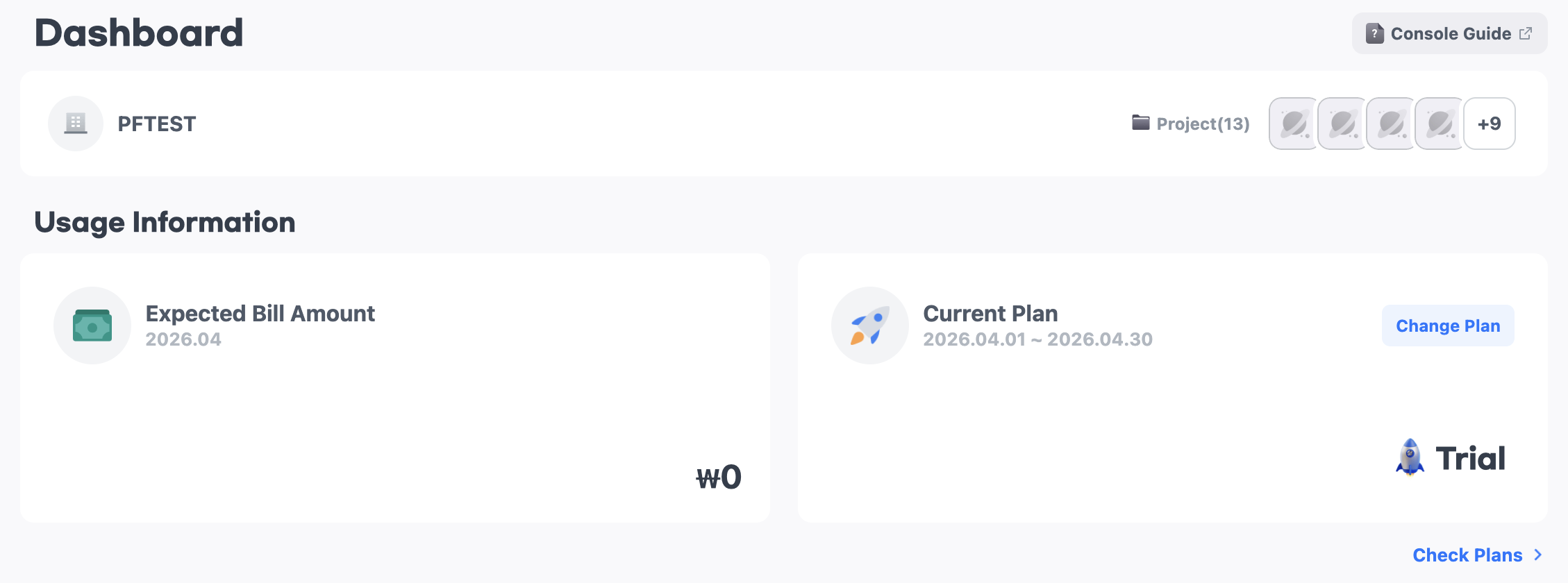This screenshot has height=583, width=1568.
Task: Click the green money bill icon
Action: click(x=92, y=326)
